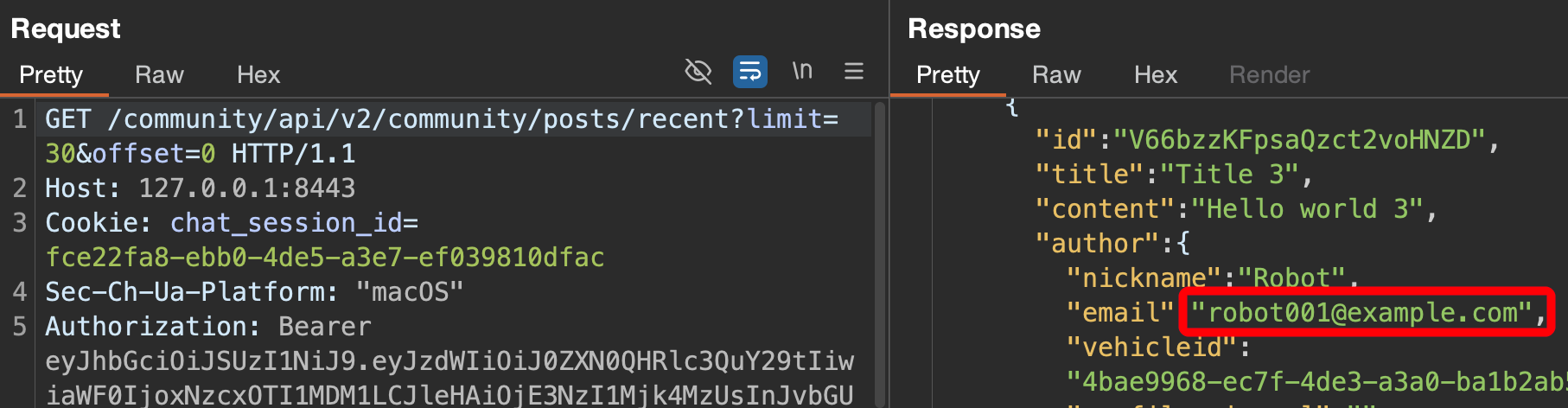This screenshot has height=408, width=1568.
Task: Click the "id" value in the response JSON
Action: pyautogui.click(x=1299, y=140)
